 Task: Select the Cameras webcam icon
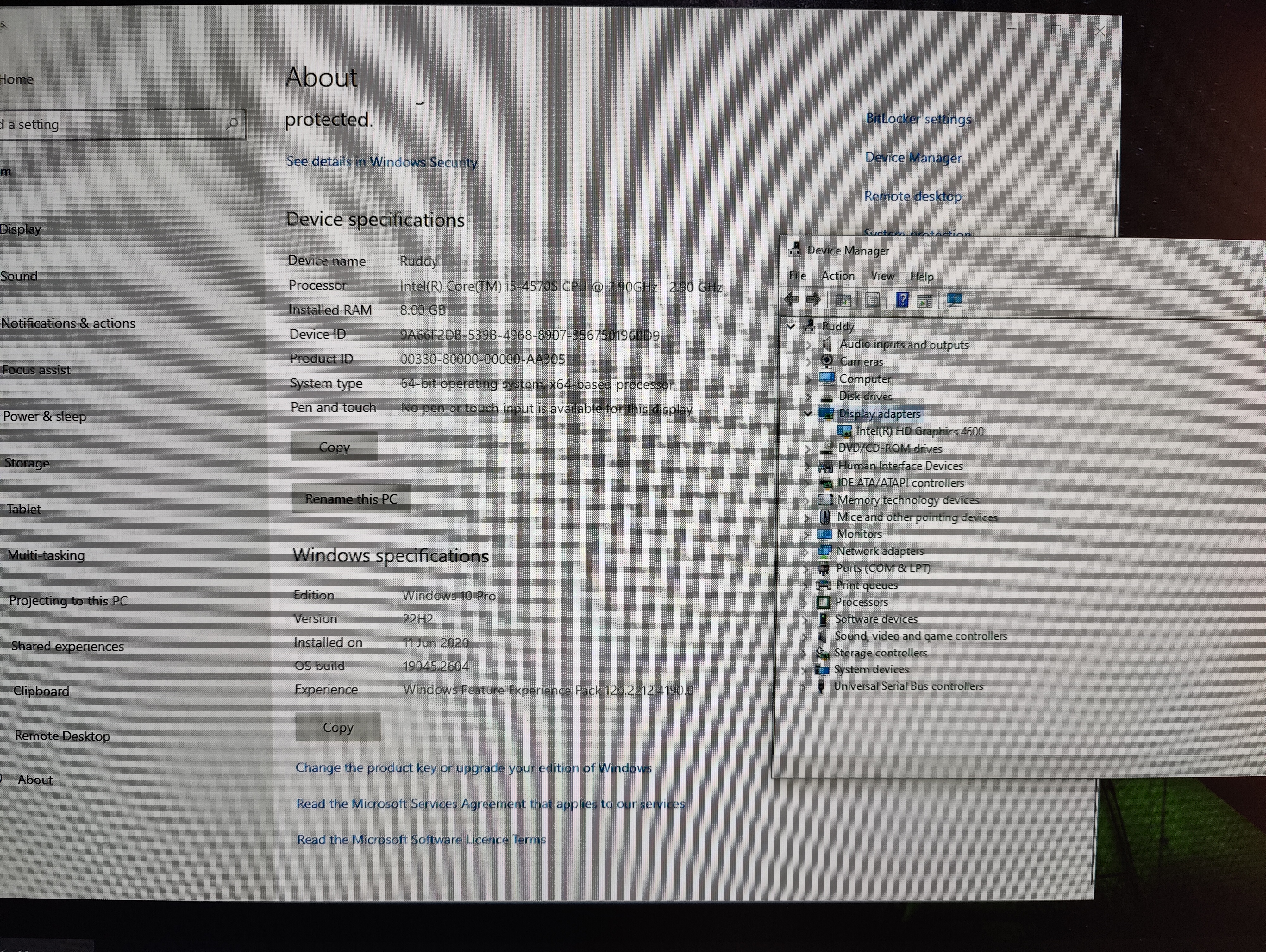(x=826, y=361)
